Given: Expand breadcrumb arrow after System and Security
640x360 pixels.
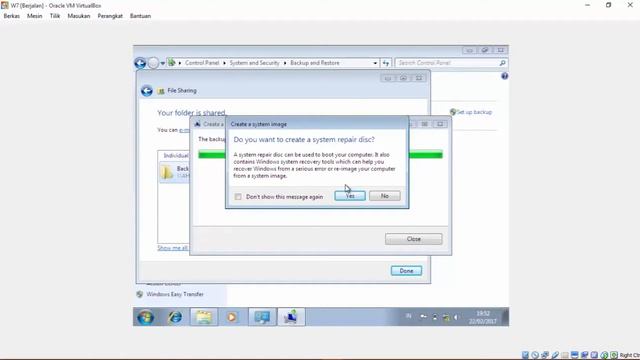Looking at the screenshot, I should coord(285,63).
